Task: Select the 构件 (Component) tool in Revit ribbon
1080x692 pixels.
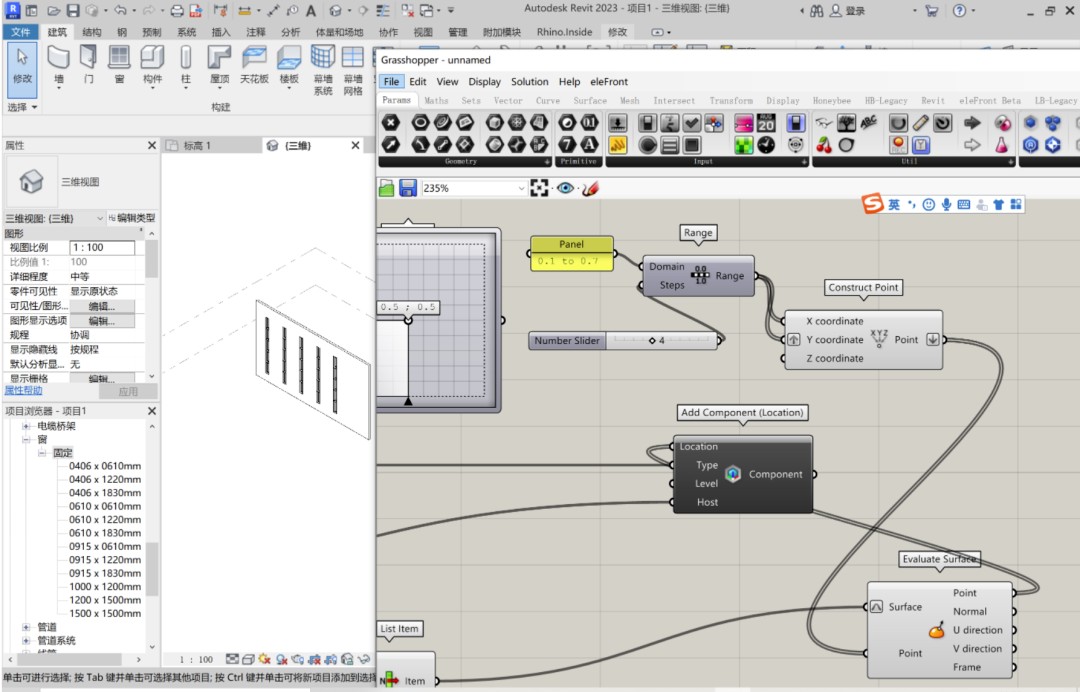Action: 152,64
